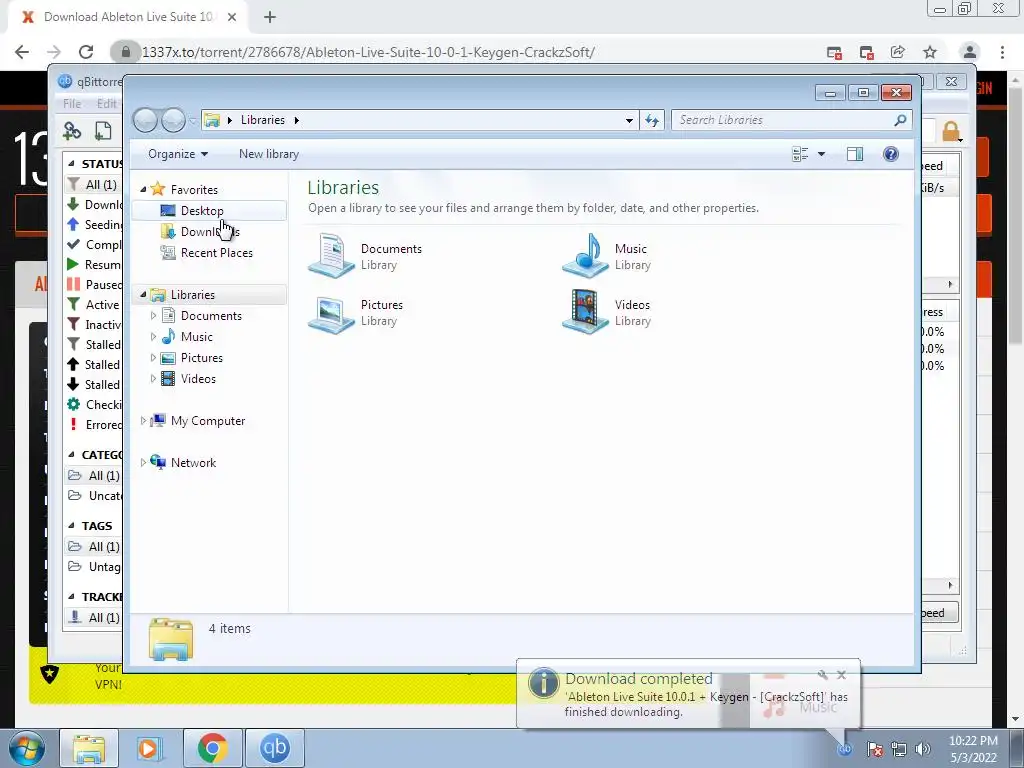This screenshot has width=1024, height=768.
Task: Bookmark this page with star icon
Action: (930, 52)
